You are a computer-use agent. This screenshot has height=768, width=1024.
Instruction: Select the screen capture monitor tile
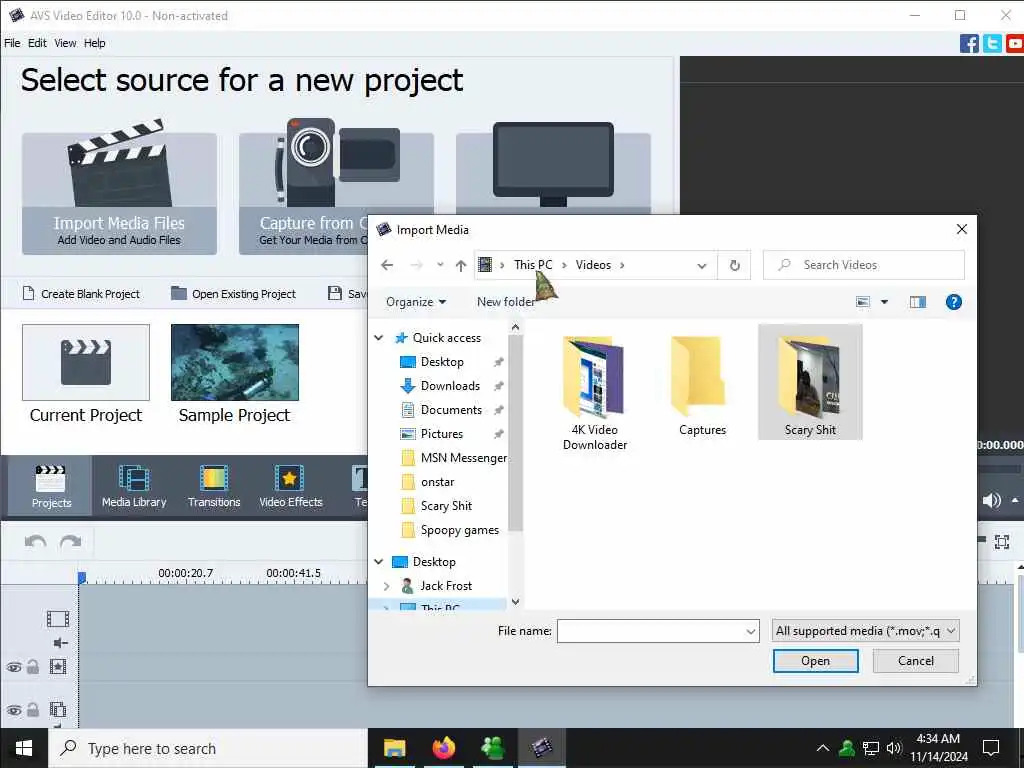[553, 168]
